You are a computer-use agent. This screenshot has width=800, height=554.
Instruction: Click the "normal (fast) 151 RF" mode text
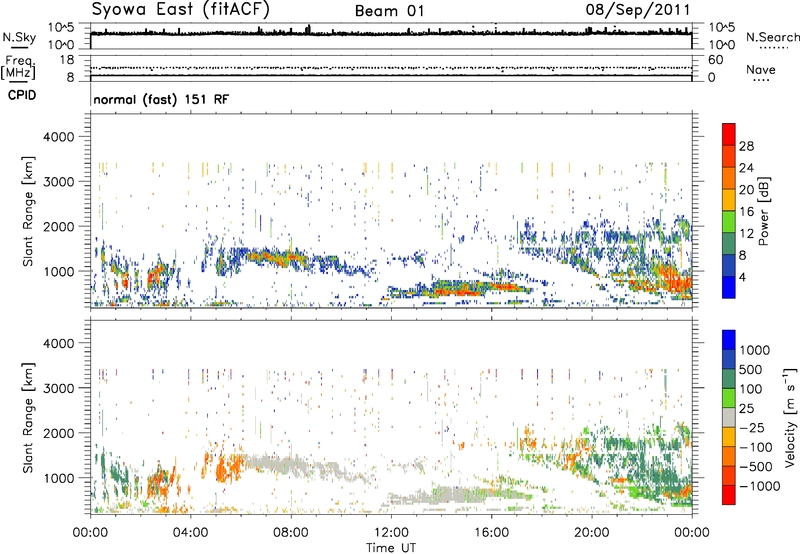tap(161, 99)
